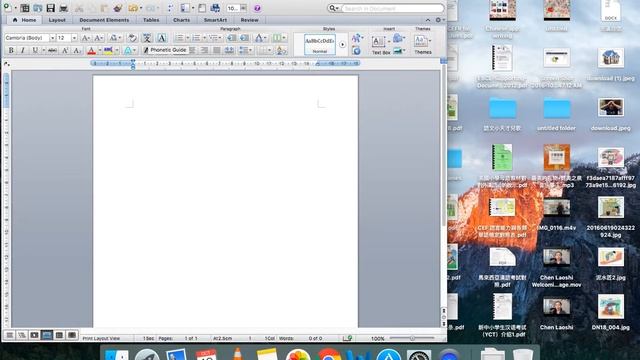The width and height of the screenshot is (640, 360).
Task: Apply character border A icon
Action: coord(162,38)
